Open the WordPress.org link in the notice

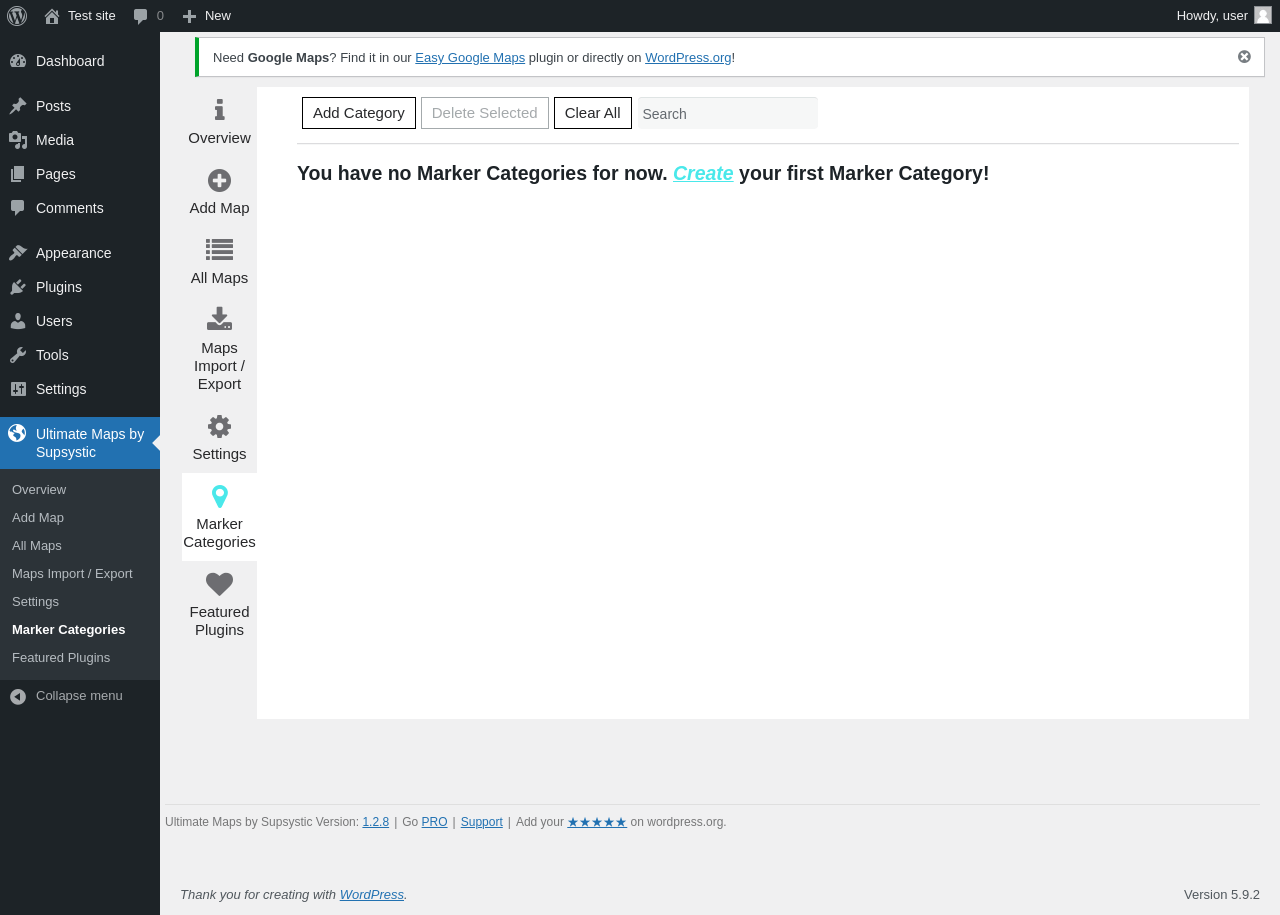tap(688, 57)
